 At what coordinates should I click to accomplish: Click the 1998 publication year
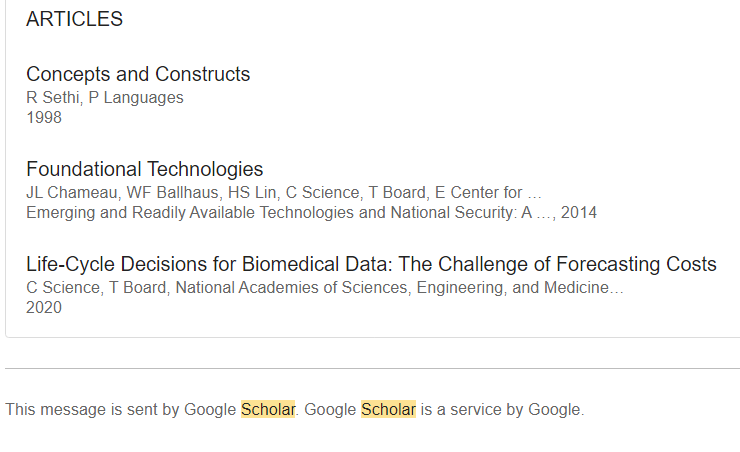coord(44,117)
